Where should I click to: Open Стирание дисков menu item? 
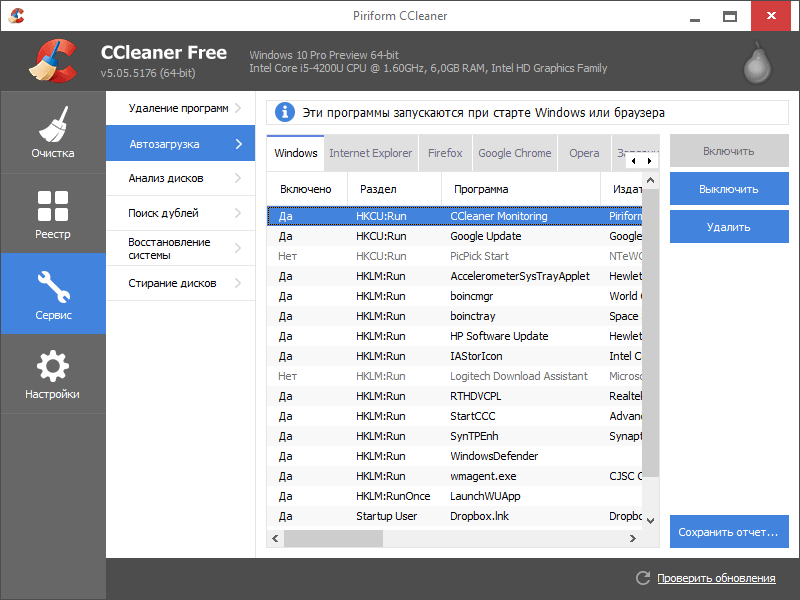click(181, 283)
